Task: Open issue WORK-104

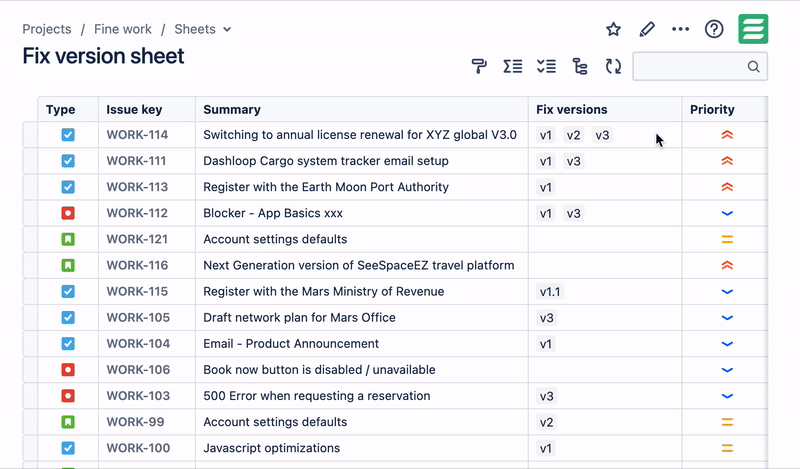Action: pos(138,343)
